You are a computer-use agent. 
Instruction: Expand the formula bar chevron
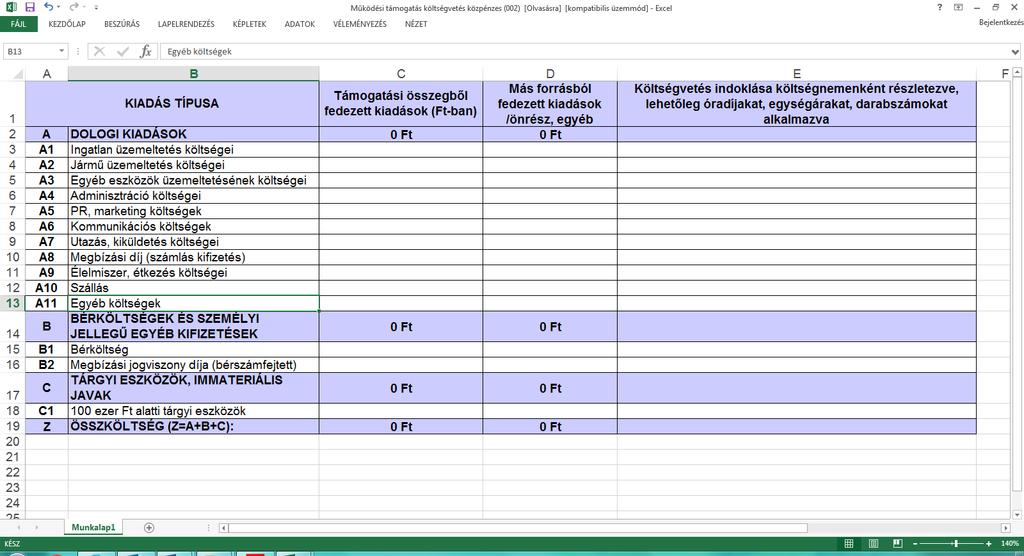tap(1016, 52)
